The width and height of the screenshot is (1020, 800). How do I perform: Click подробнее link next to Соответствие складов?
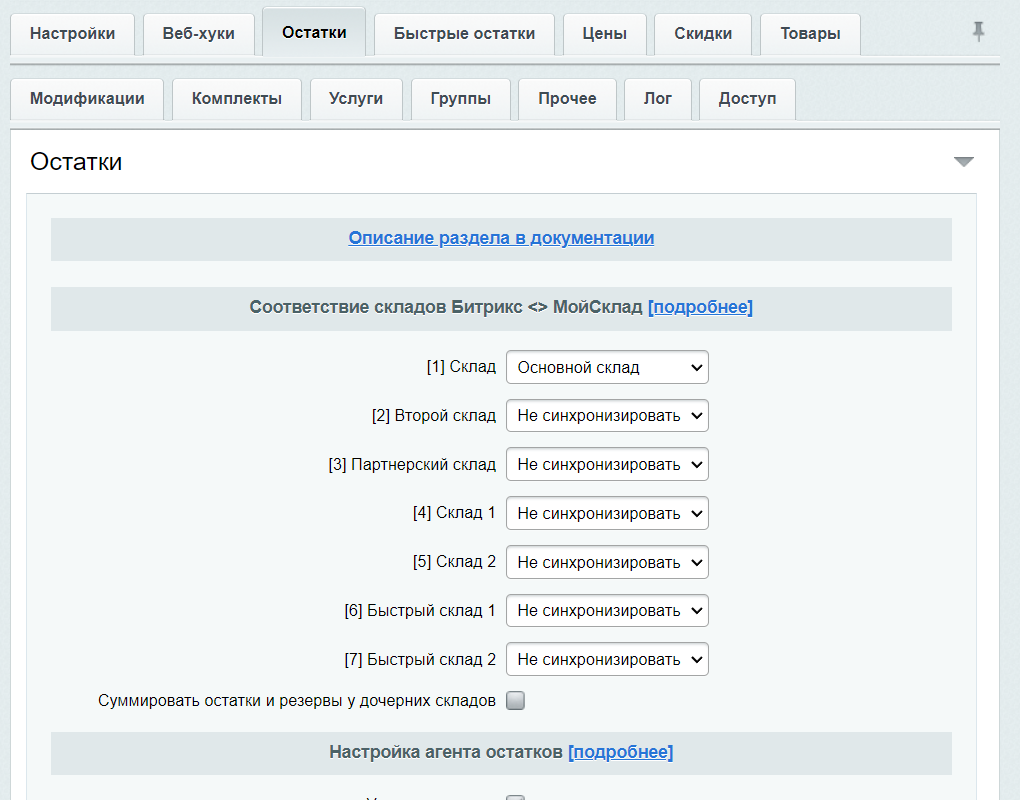click(700, 307)
